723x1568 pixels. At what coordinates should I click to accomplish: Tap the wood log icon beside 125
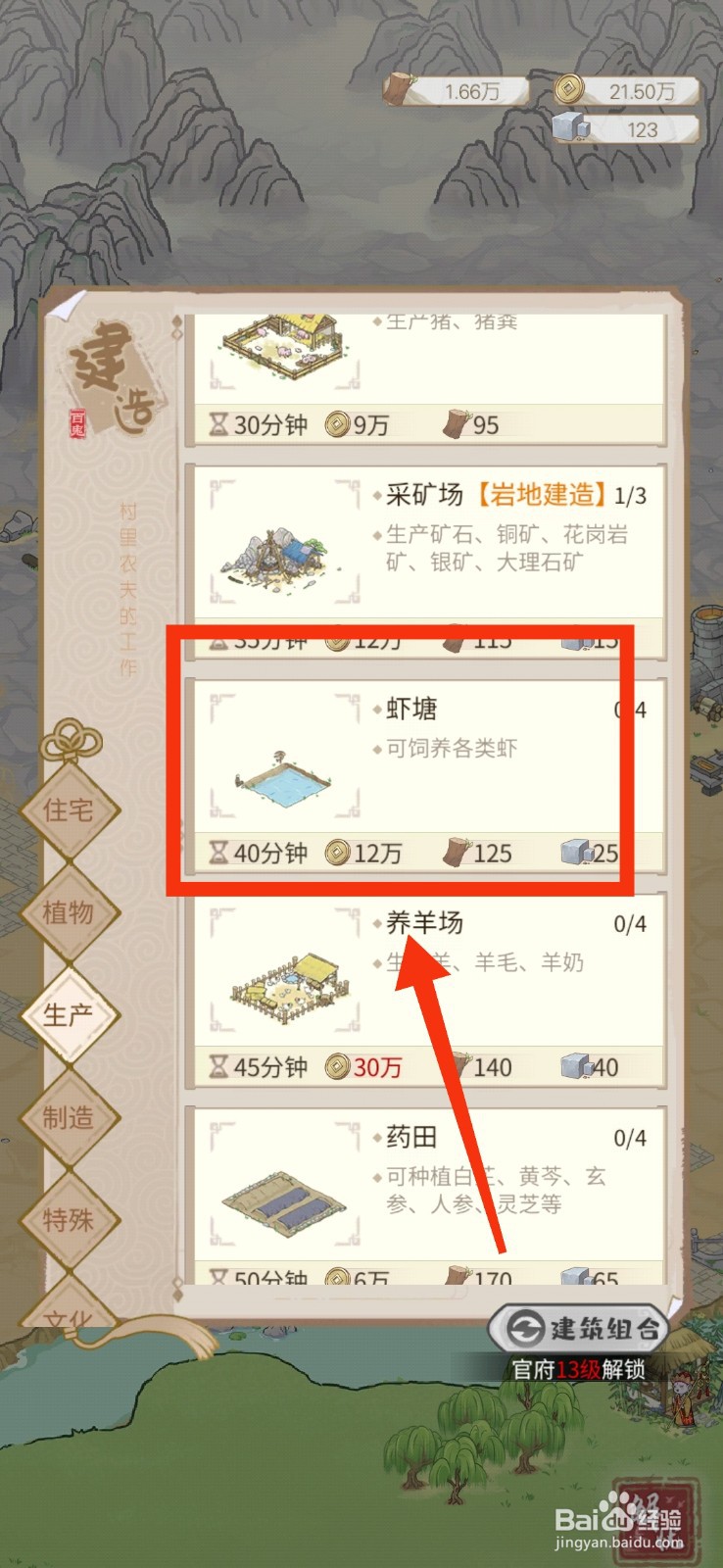(x=456, y=852)
